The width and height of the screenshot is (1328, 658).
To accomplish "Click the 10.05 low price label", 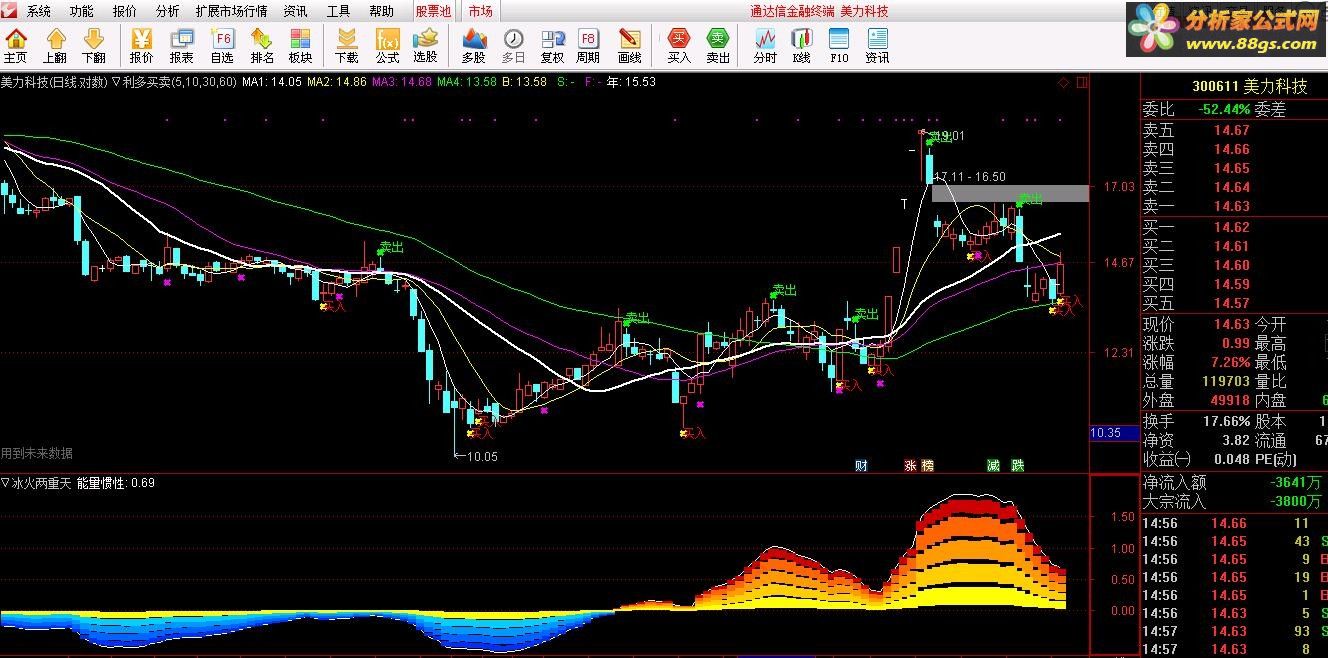I will (483, 456).
